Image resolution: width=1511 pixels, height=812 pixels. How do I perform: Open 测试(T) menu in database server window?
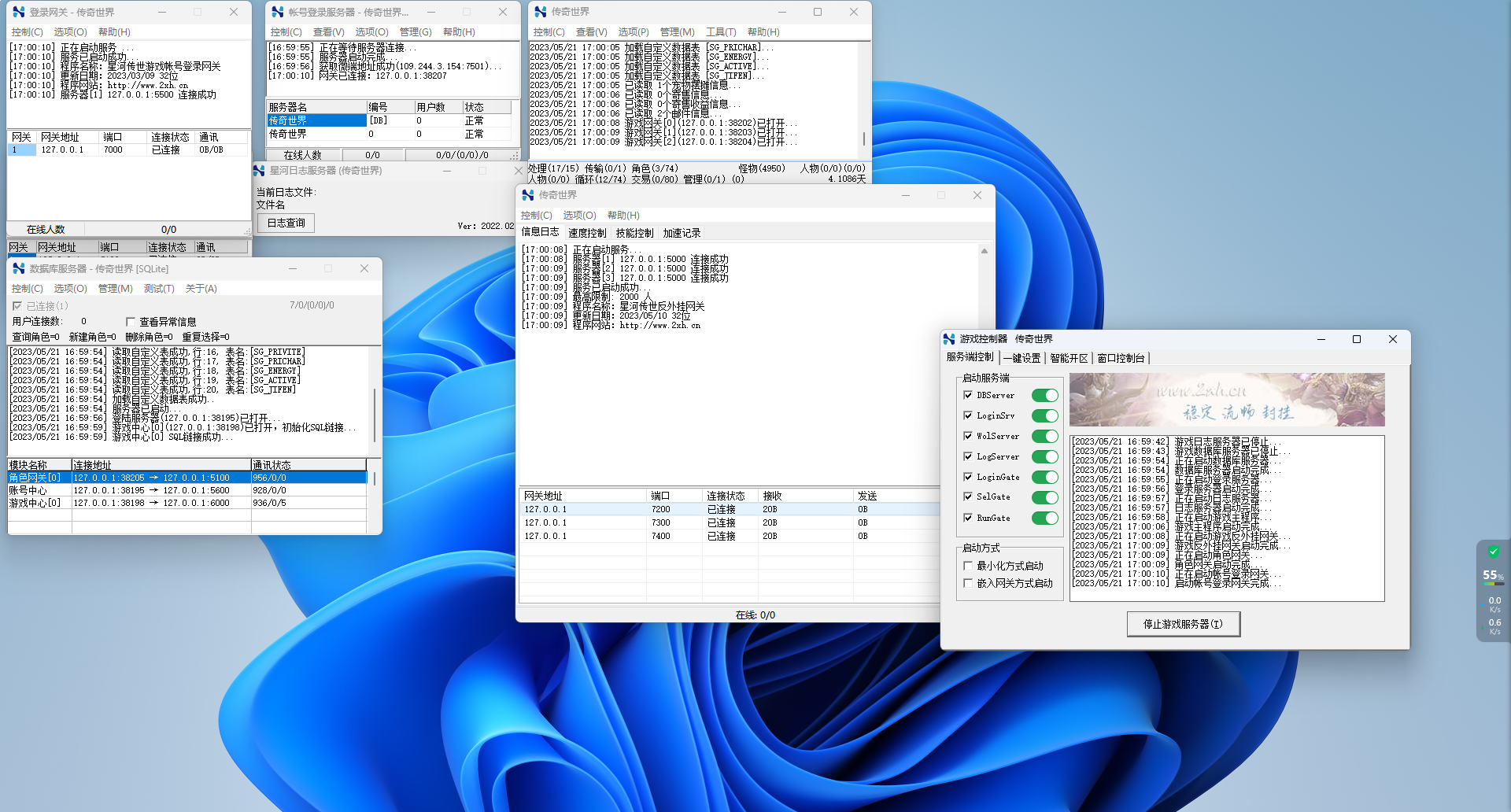coord(159,289)
